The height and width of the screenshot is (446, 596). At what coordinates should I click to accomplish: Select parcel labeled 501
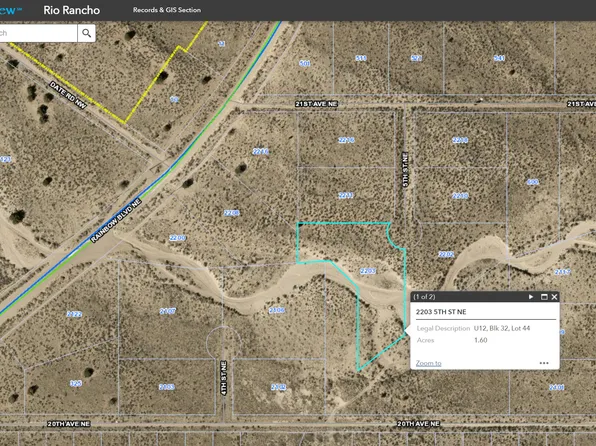(x=304, y=63)
